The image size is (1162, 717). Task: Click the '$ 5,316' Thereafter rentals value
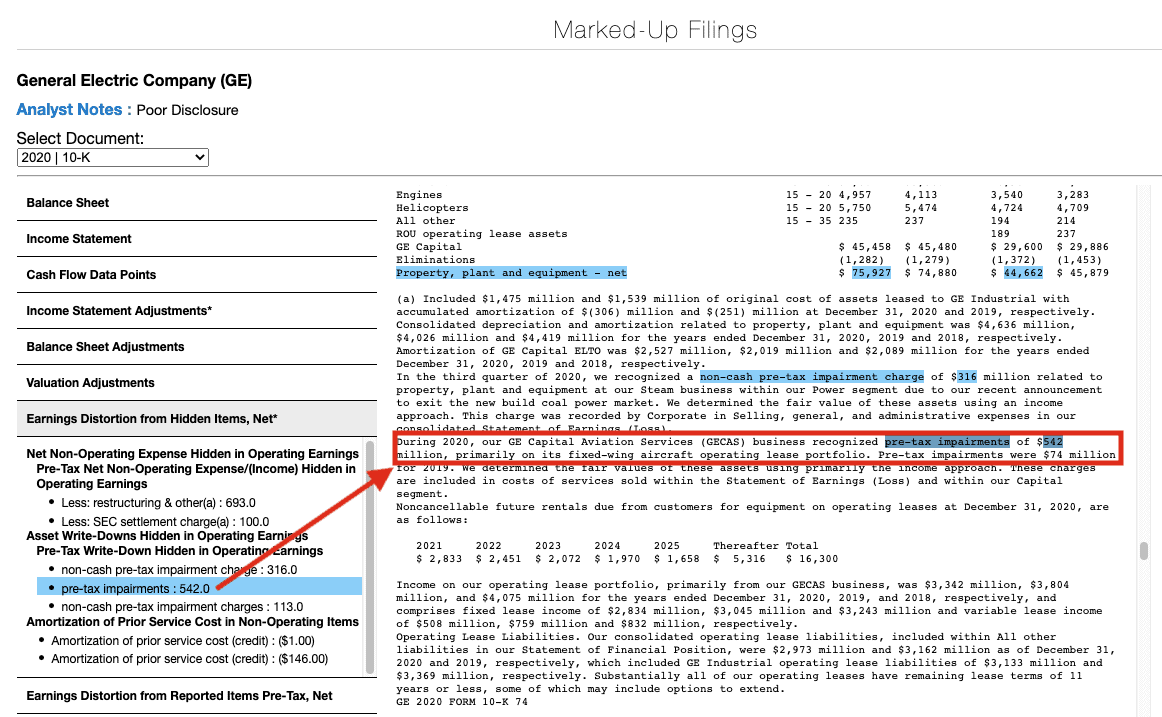pyautogui.click(x=740, y=558)
